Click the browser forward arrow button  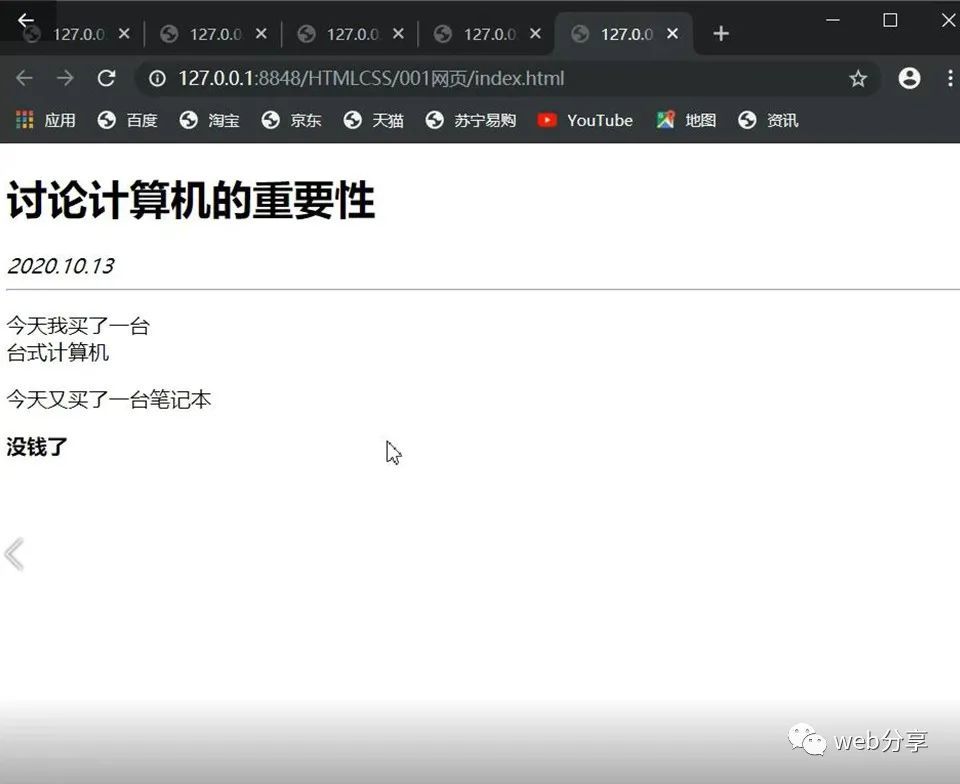(x=66, y=78)
